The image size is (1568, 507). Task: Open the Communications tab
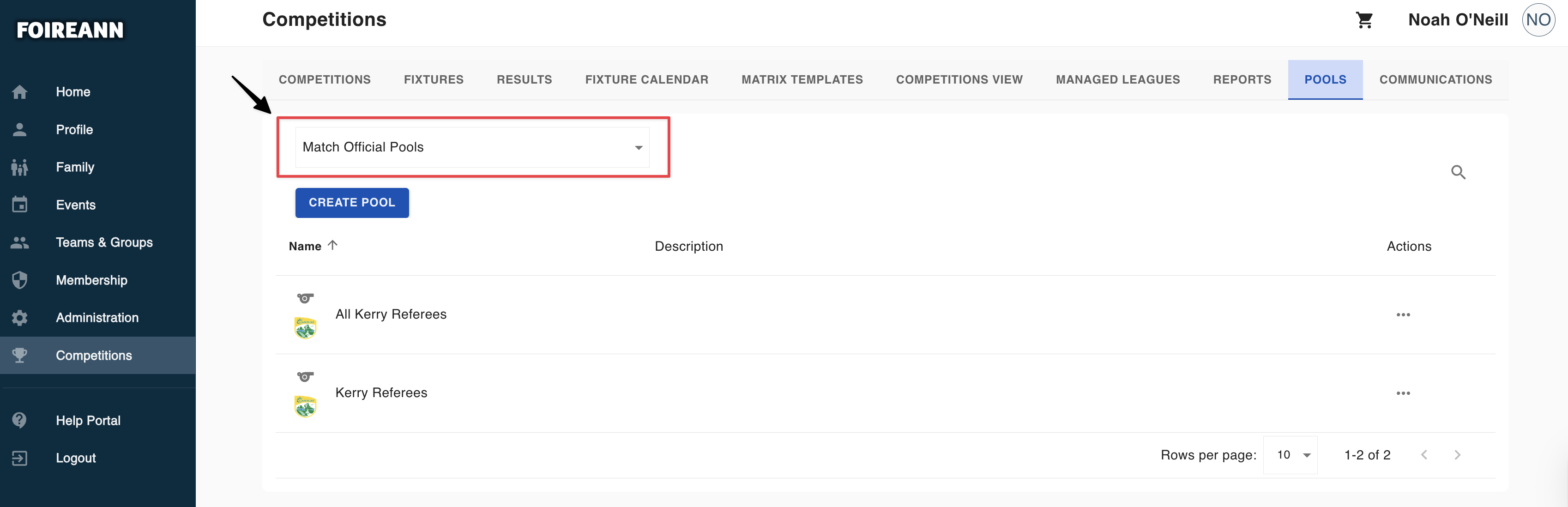point(1435,80)
